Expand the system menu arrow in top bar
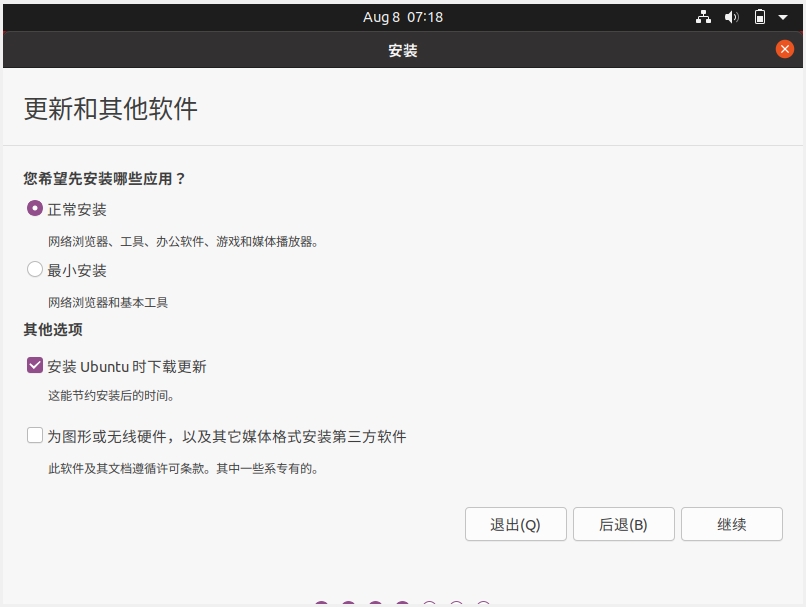The height and width of the screenshot is (607, 806). tap(783, 17)
